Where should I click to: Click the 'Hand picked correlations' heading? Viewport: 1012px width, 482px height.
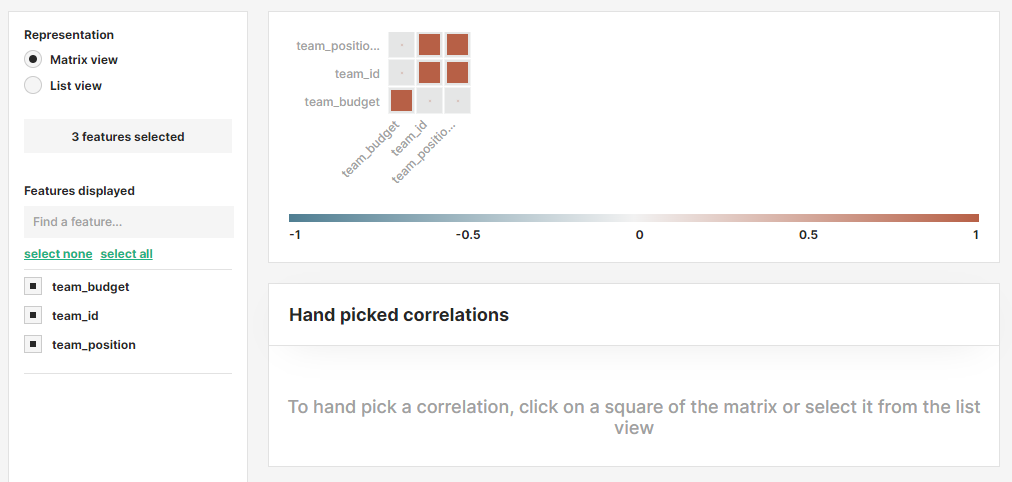tap(399, 315)
